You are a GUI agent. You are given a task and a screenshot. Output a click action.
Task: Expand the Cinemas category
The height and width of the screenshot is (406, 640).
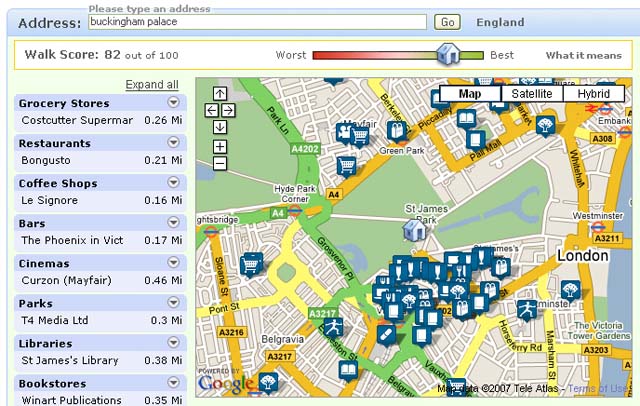pos(173,262)
